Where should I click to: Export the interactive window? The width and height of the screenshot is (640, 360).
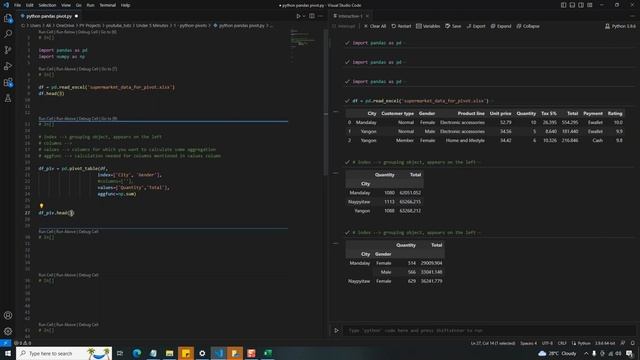coord(476,26)
